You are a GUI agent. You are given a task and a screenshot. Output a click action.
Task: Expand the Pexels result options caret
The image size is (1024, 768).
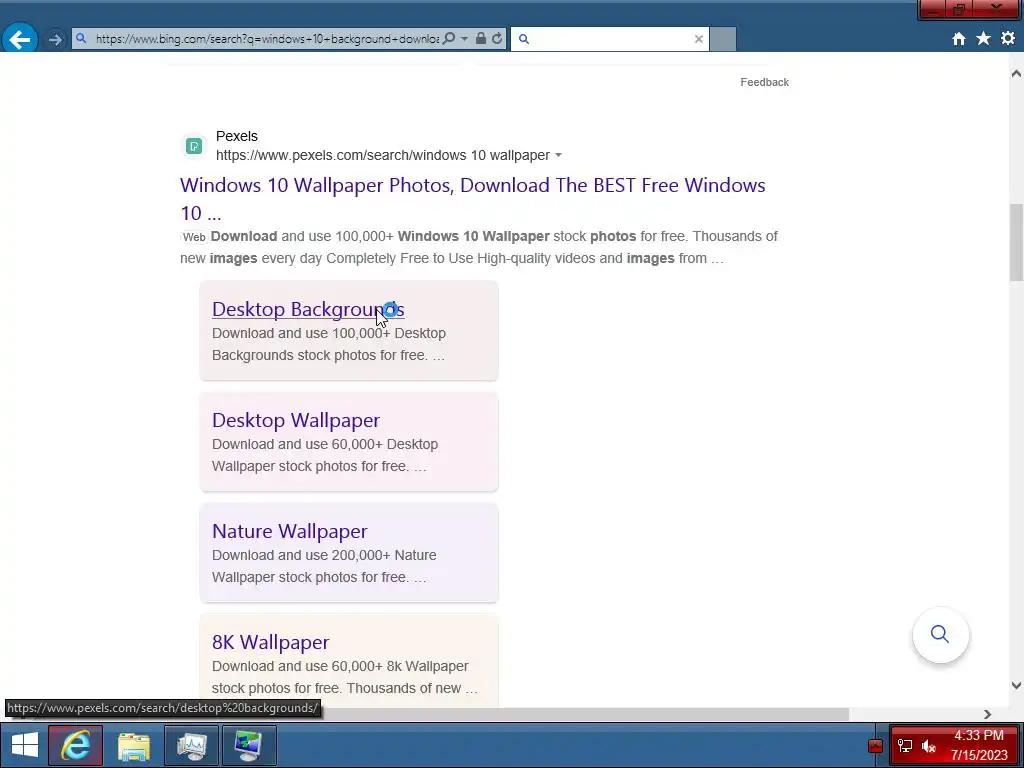click(558, 155)
